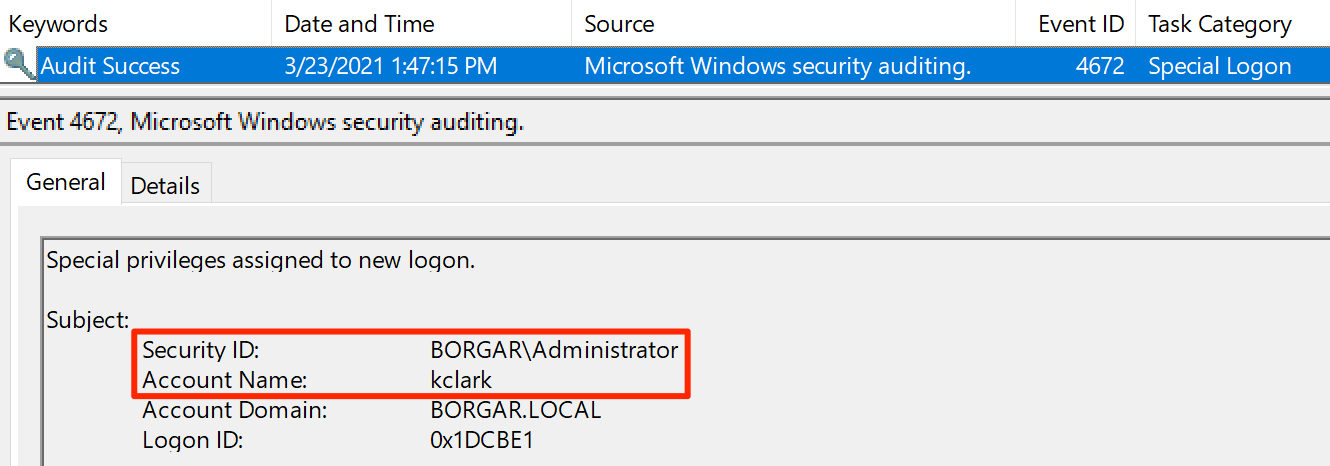Screen dimensions: 1330x466
Task: Click the event date 3/23/2021 1:47:15 PM
Action: click(391, 67)
